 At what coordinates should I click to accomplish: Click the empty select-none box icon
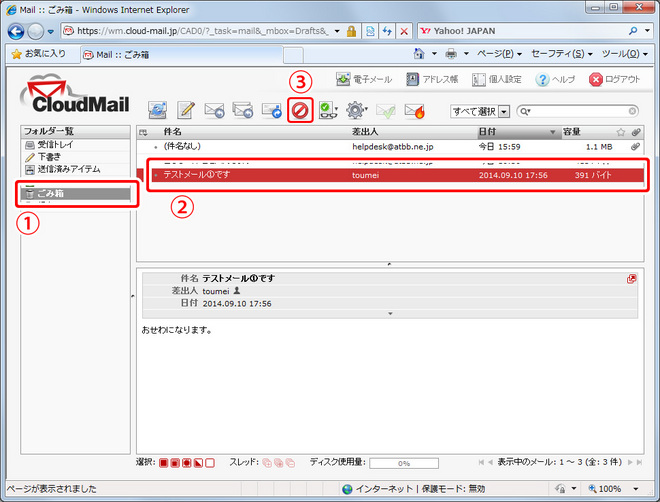coord(210,463)
